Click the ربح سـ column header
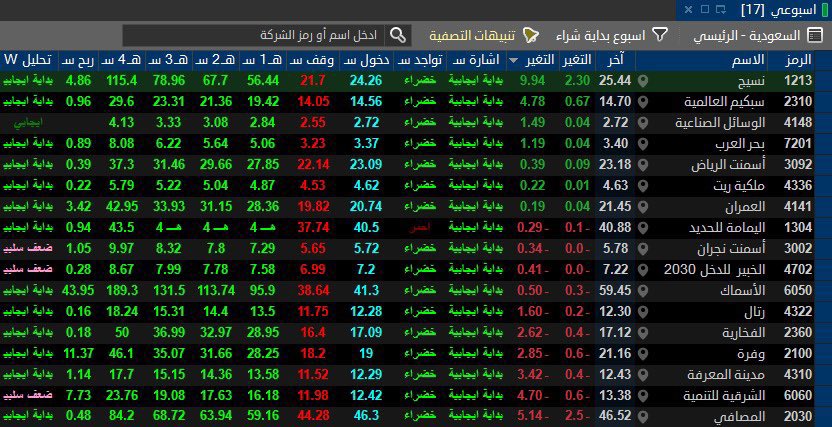 tap(77, 60)
